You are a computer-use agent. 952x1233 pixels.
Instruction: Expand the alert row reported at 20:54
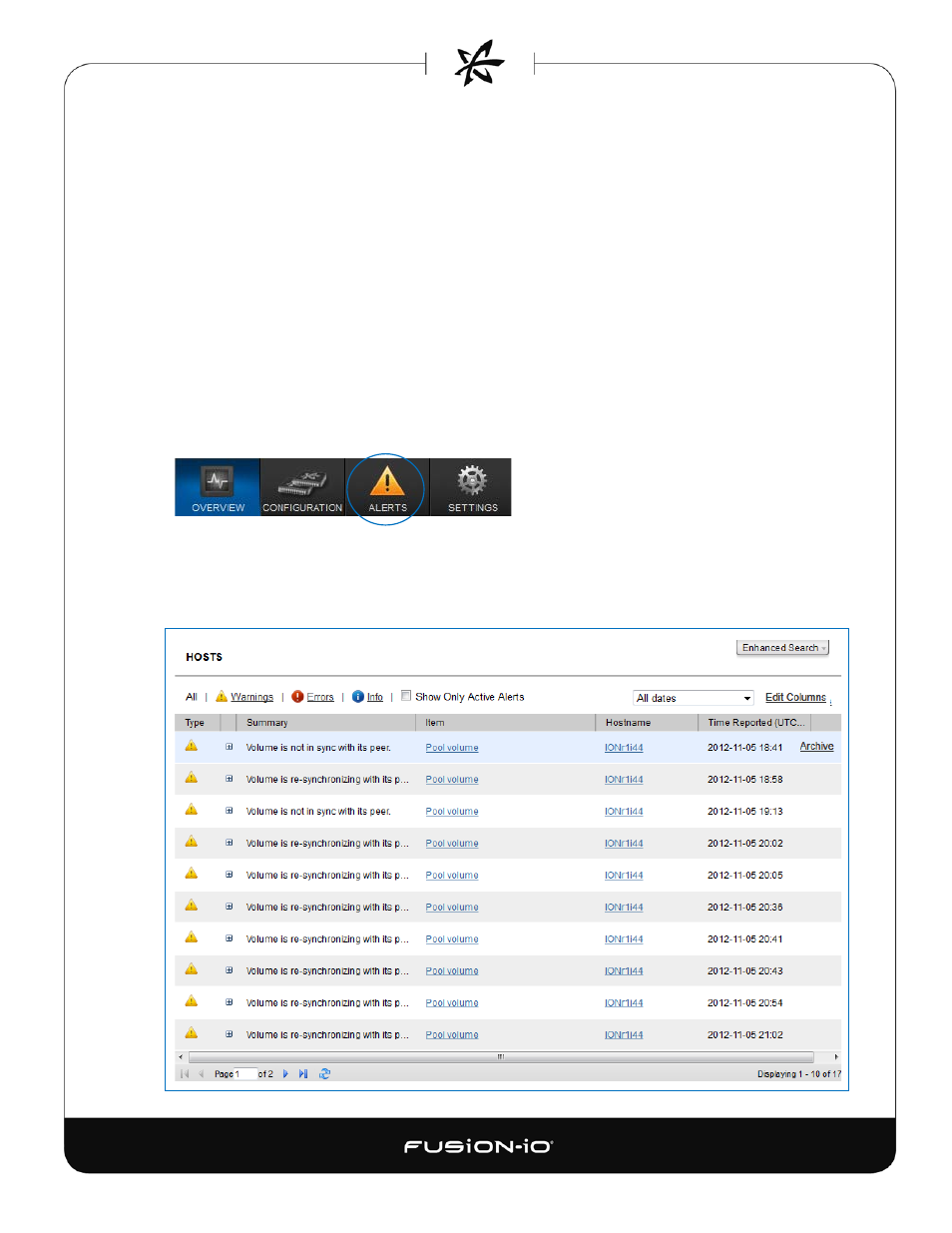click(229, 1002)
